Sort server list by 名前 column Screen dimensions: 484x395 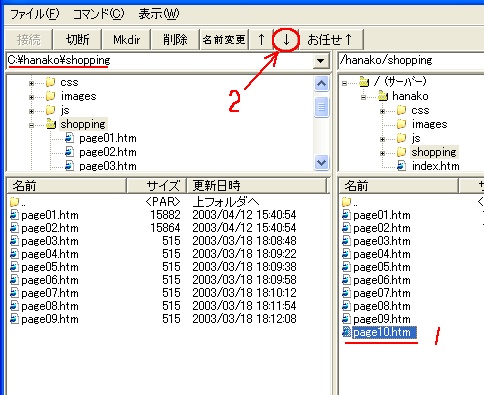point(399,186)
